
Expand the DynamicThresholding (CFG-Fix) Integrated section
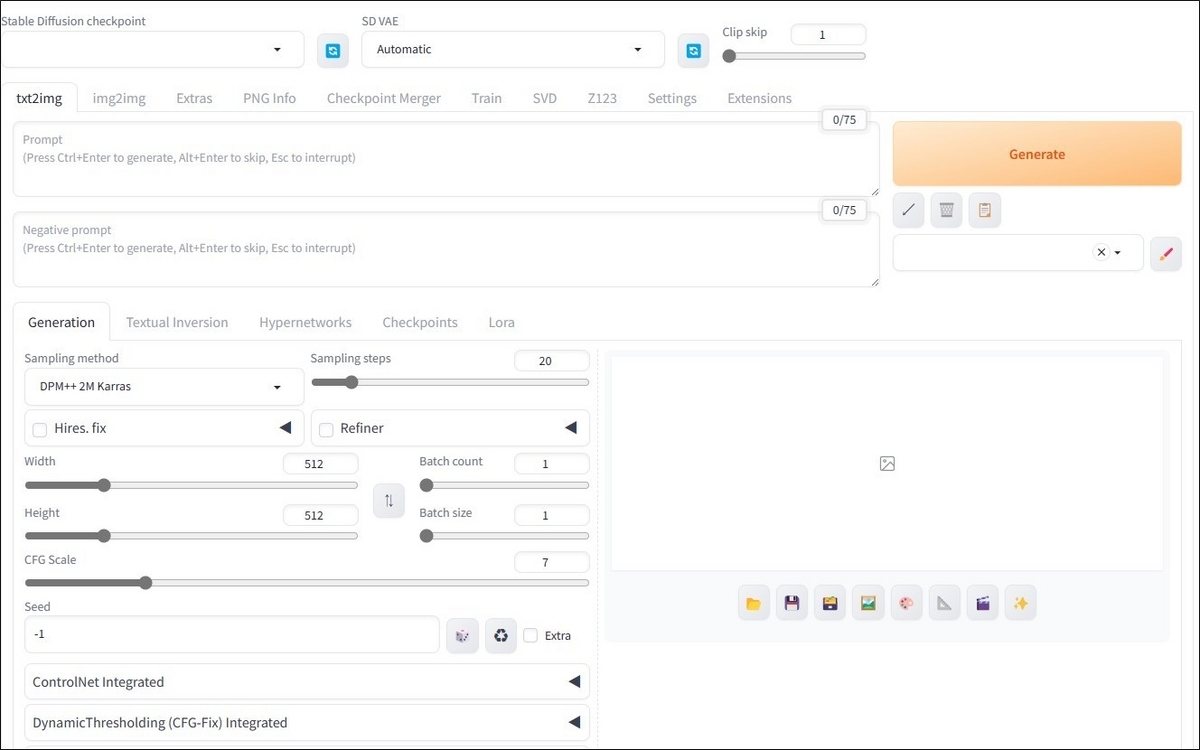(x=307, y=722)
